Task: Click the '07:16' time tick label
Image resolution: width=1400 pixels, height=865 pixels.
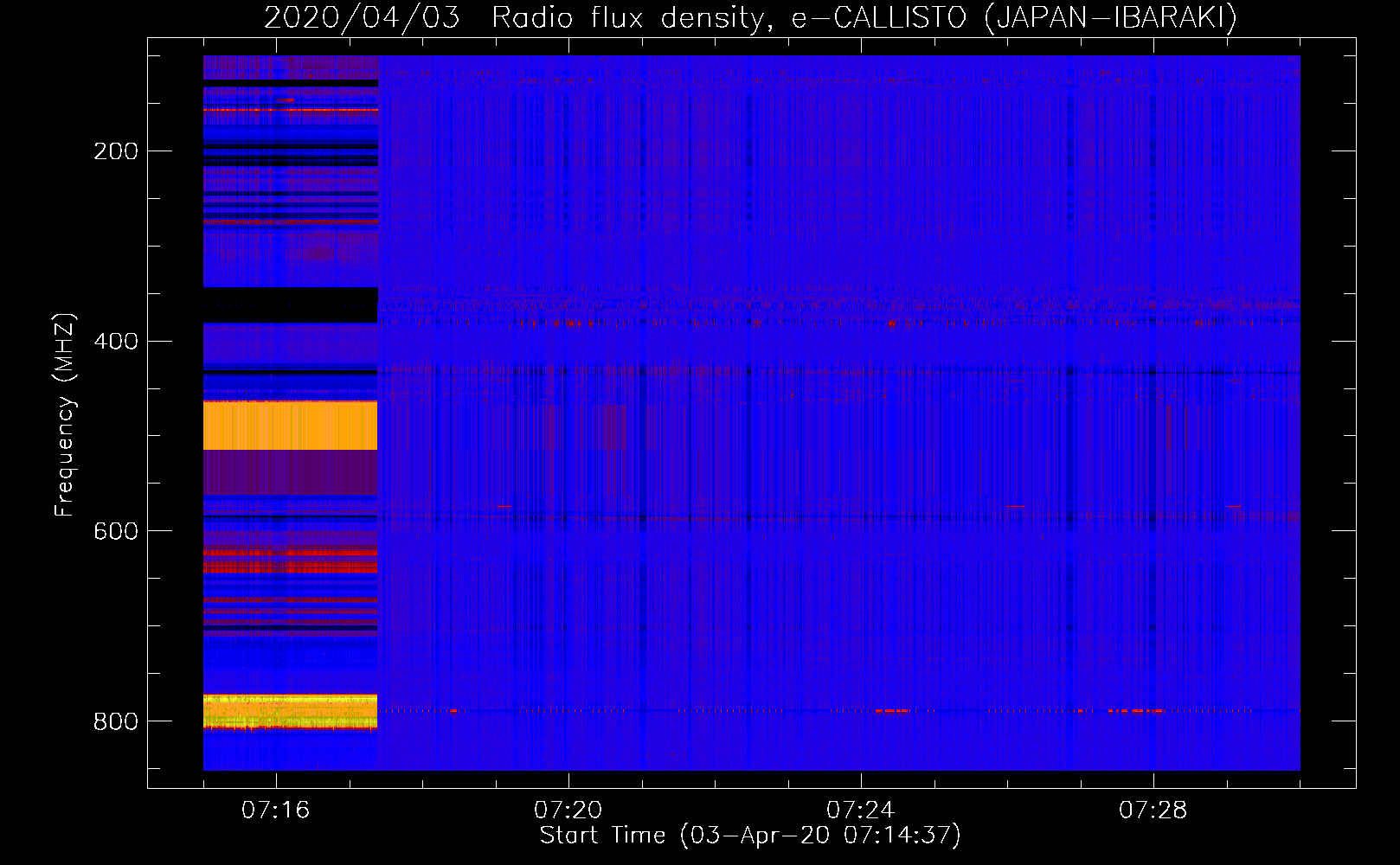Action: coord(276,810)
